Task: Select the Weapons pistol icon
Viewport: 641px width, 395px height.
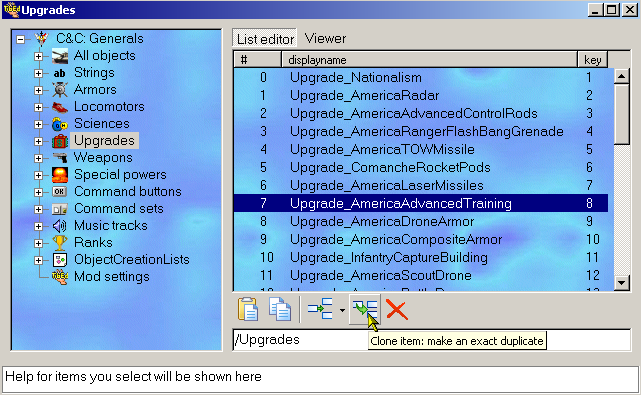Action: [x=60, y=157]
